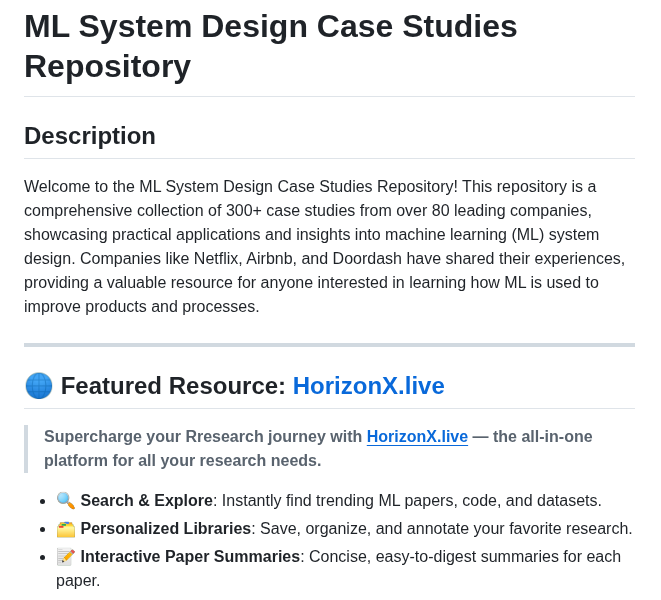This screenshot has height=600, width=661.
Task: Click the 'Description' heading
Action: pyautogui.click(x=90, y=136)
